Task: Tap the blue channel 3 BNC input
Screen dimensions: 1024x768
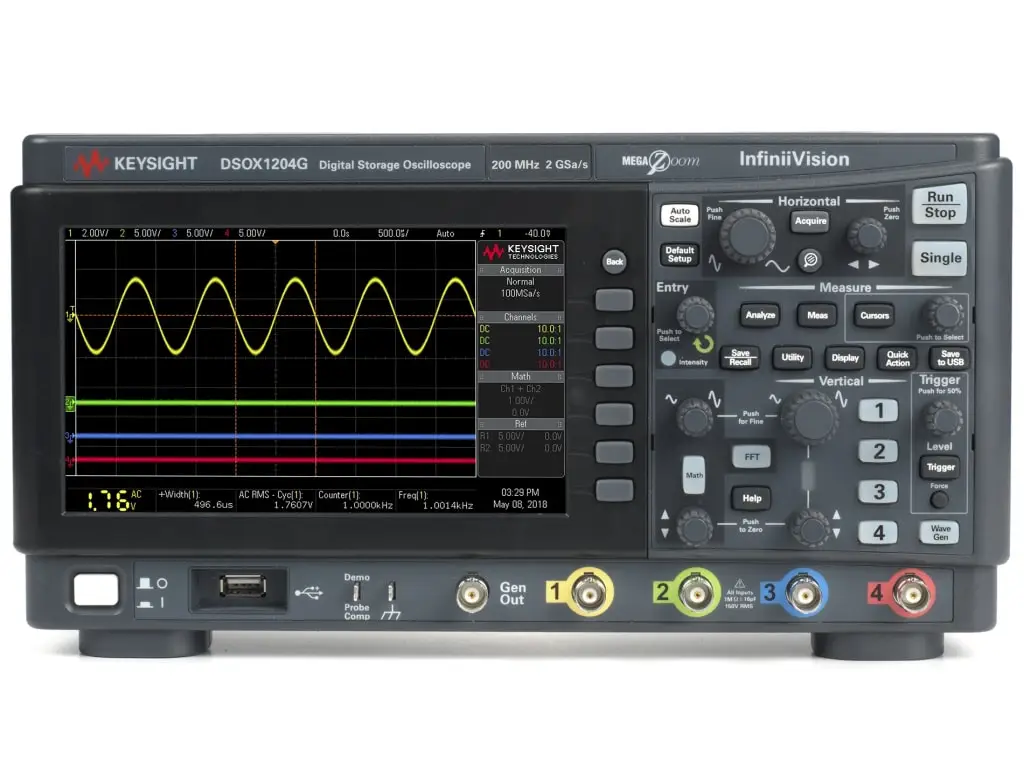Action: [x=804, y=593]
